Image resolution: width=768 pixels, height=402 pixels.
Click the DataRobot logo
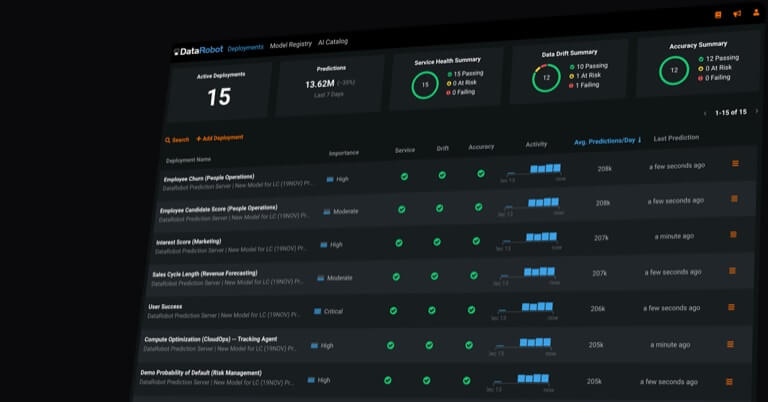[x=198, y=50]
